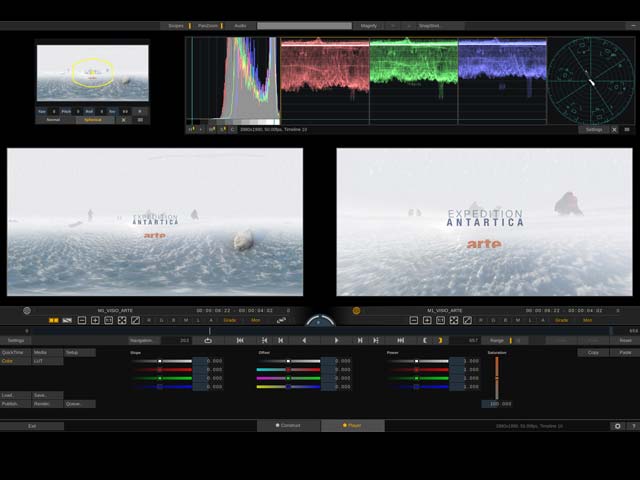Enable the Grade toggle in left viewer
Screen dimensions: 640x480
[230, 321]
